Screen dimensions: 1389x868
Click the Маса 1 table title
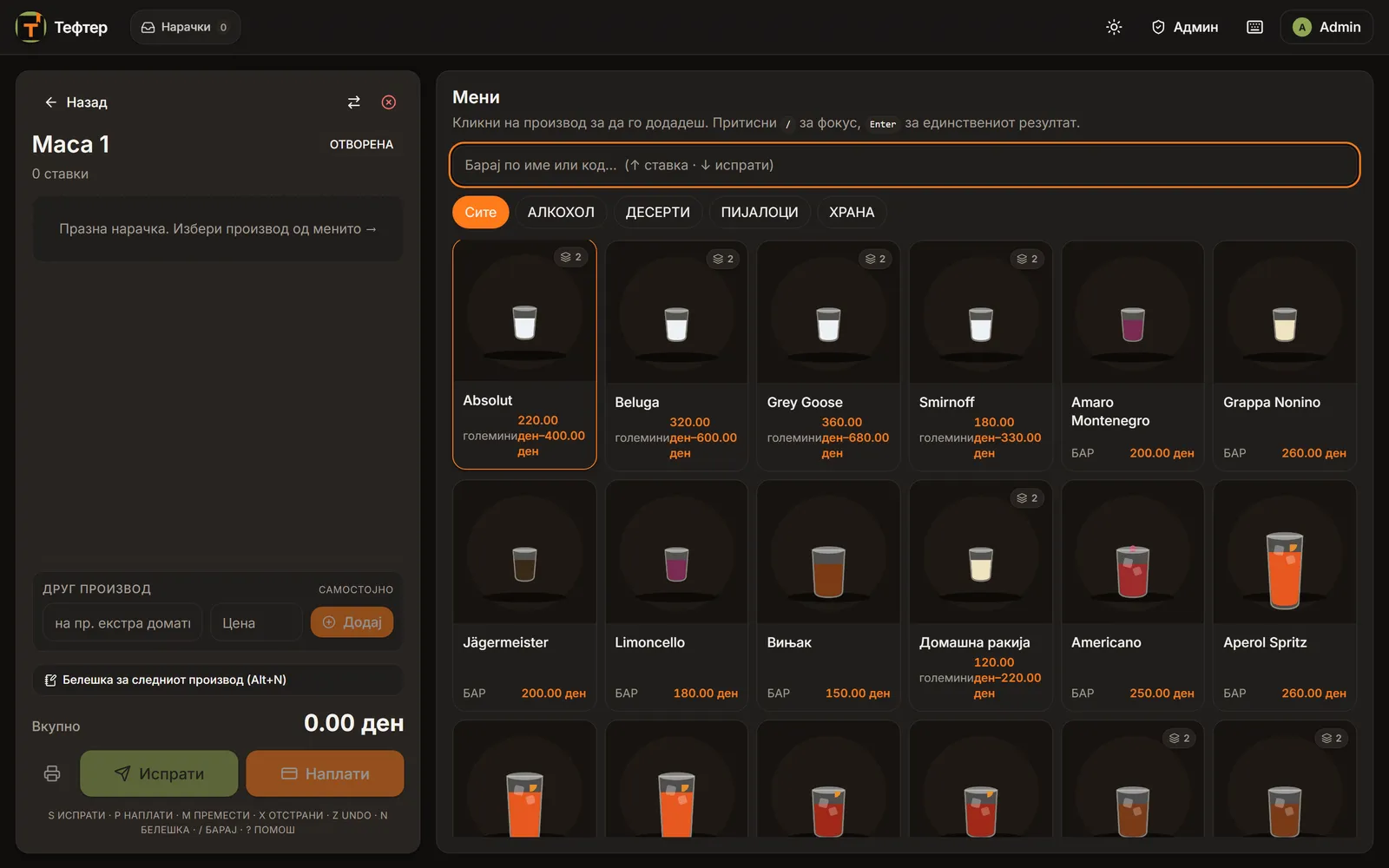71,144
